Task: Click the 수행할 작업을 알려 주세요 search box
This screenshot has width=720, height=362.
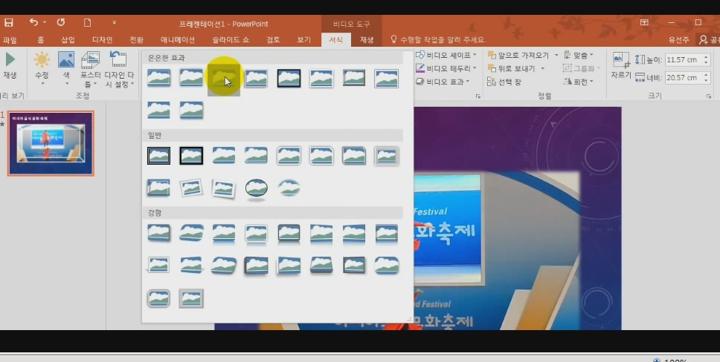Action: pos(438,40)
